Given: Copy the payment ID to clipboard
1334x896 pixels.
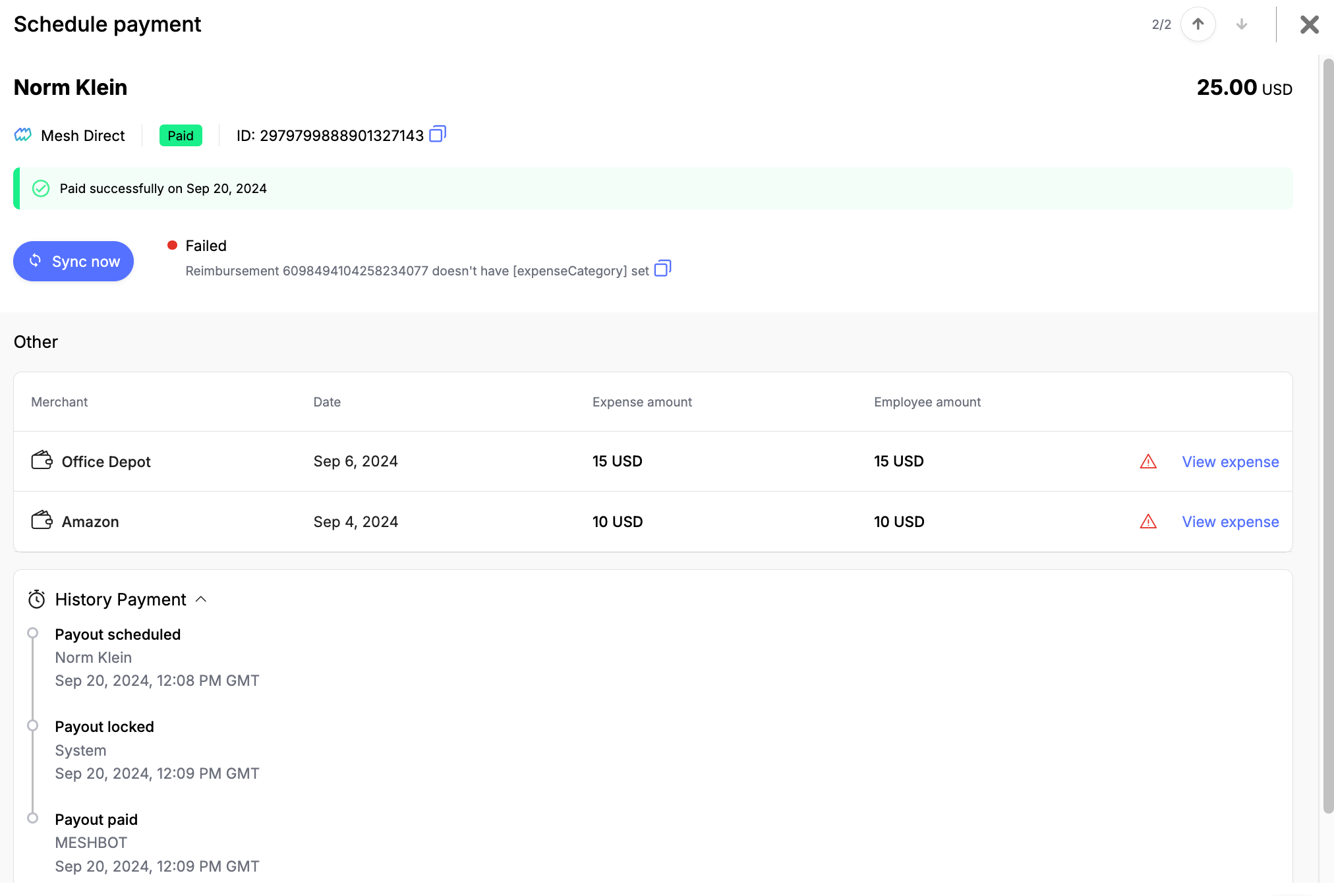Looking at the screenshot, I should click(x=438, y=134).
